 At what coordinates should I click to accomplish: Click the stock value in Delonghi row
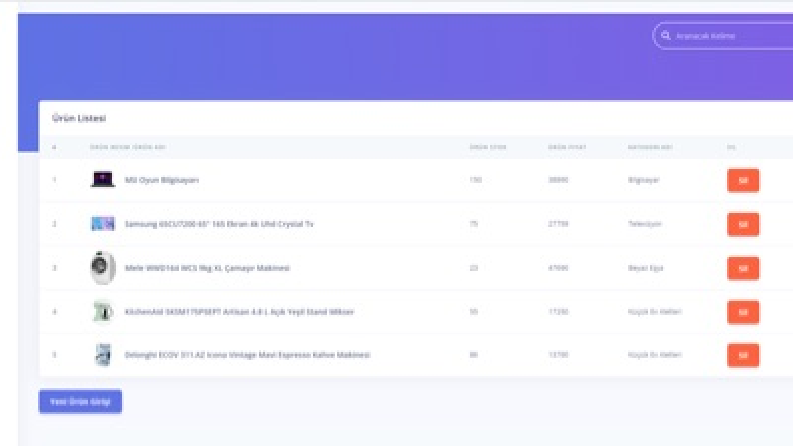click(473, 355)
